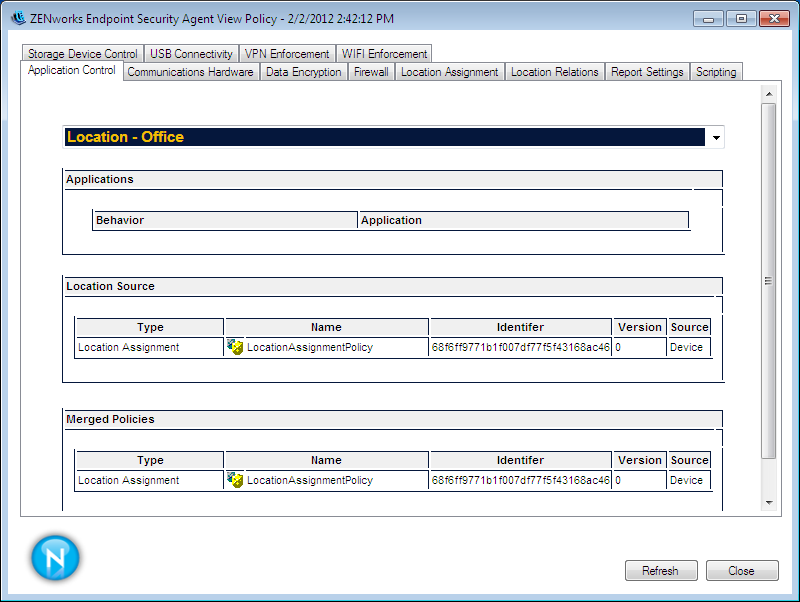Select the WIFI Enforcement tab
Image resolution: width=800 pixels, height=602 pixels.
pyautogui.click(x=384, y=54)
